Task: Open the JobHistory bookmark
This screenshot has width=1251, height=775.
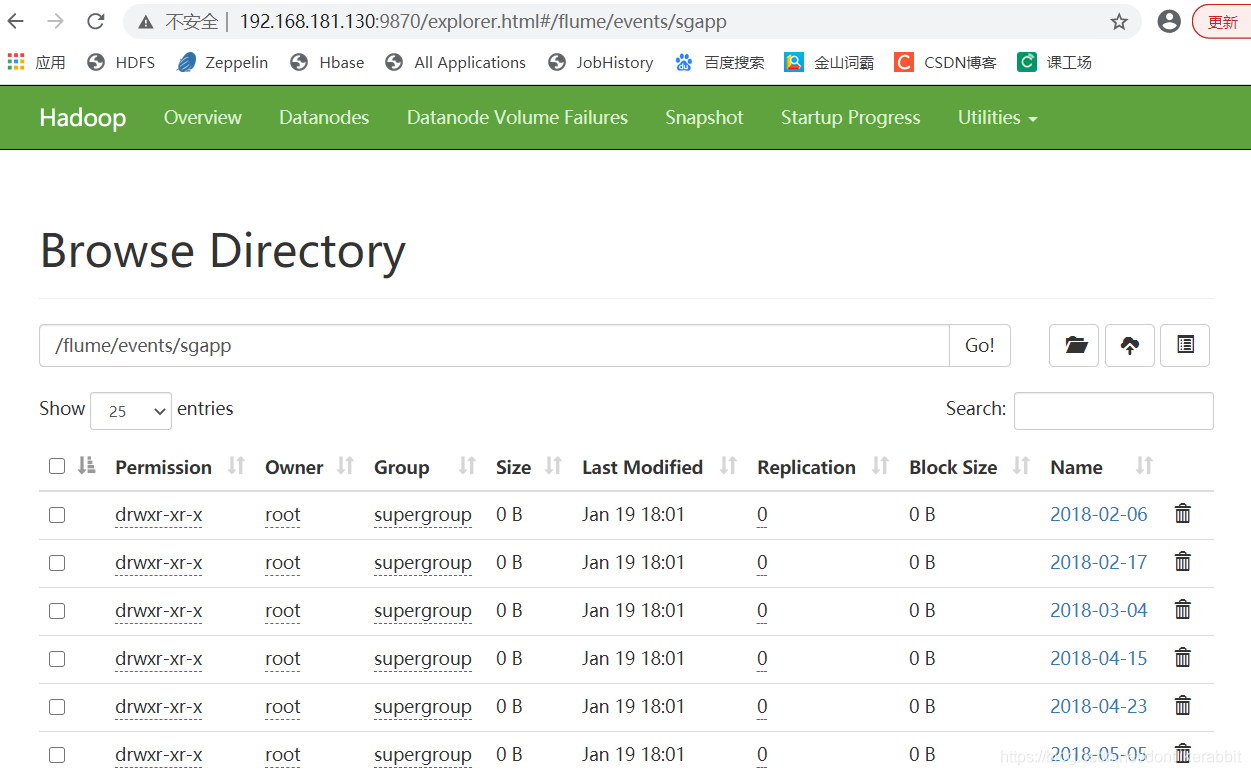Action: 601,62
